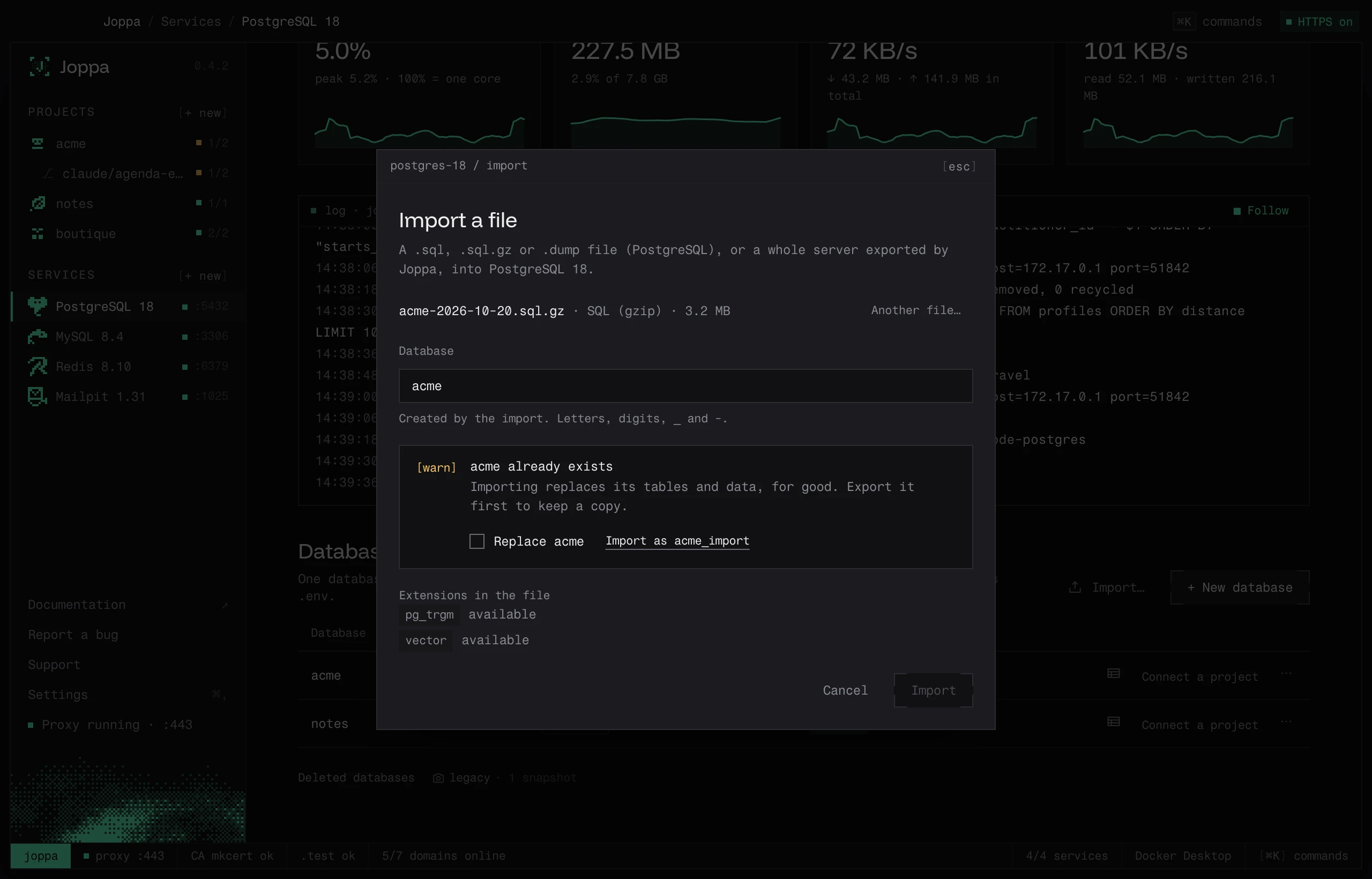Click Connect a project in notes row
Screen dimensions: 1372x879
(x=1199, y=725)
